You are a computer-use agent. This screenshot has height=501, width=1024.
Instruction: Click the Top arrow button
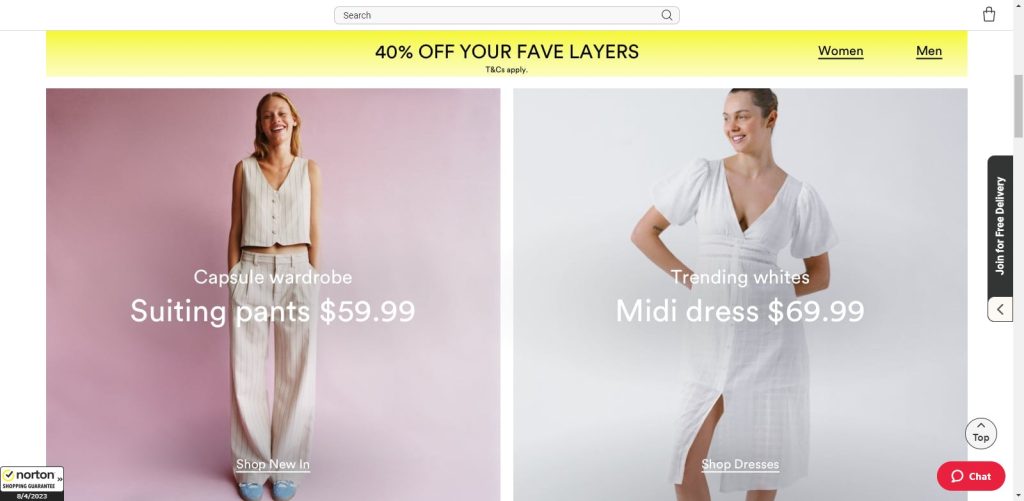980,433
